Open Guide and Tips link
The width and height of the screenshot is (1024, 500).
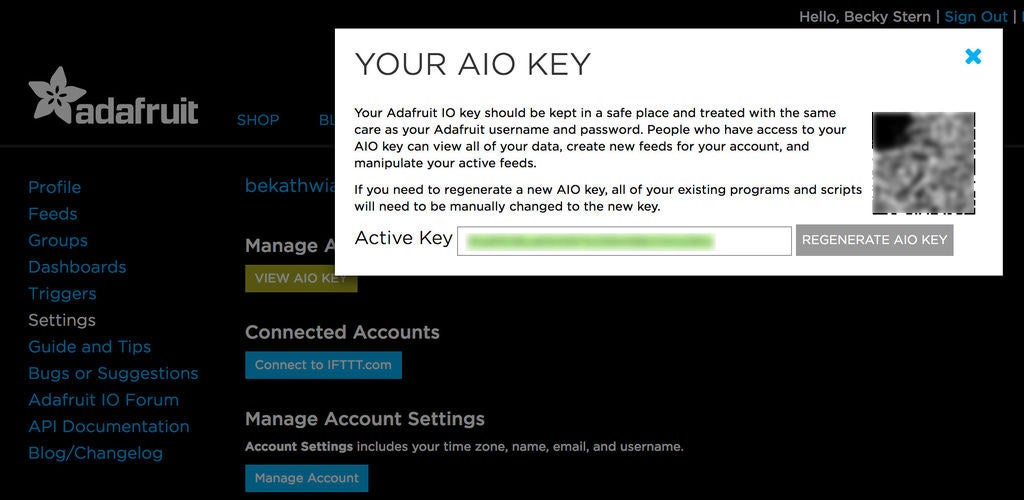pos(89,347)
